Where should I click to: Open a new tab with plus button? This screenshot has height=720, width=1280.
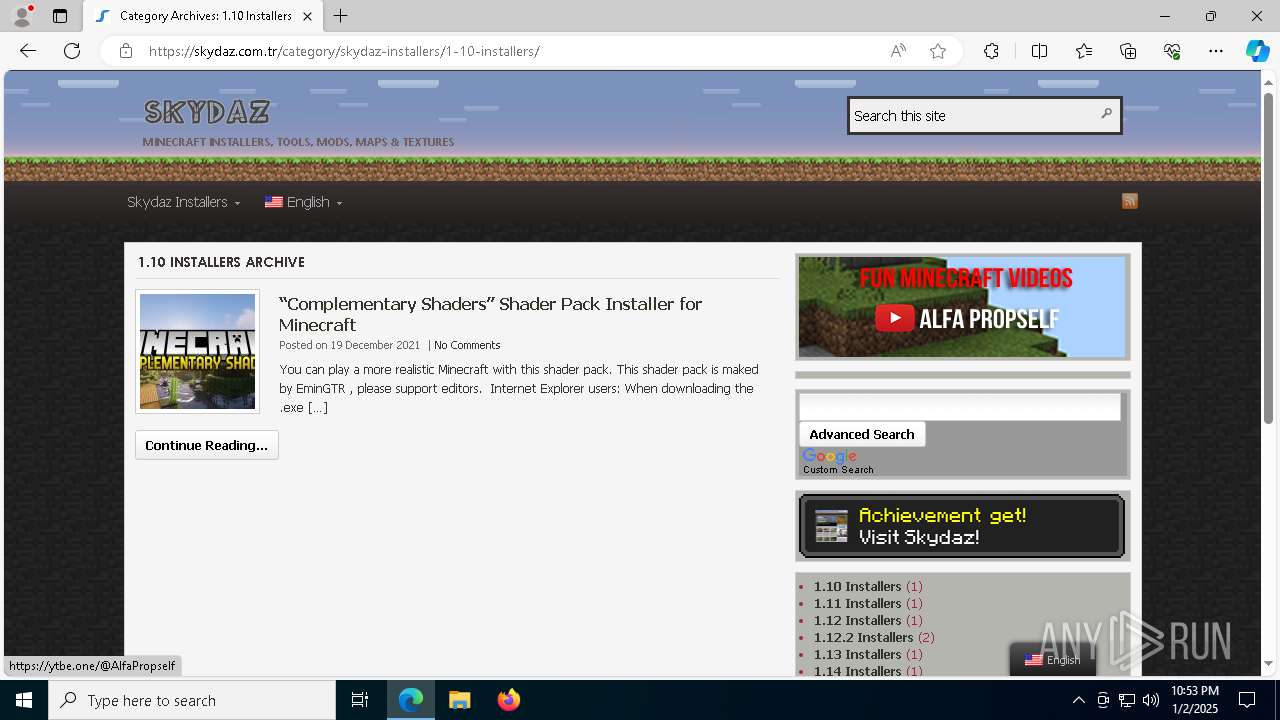[341, 16]
